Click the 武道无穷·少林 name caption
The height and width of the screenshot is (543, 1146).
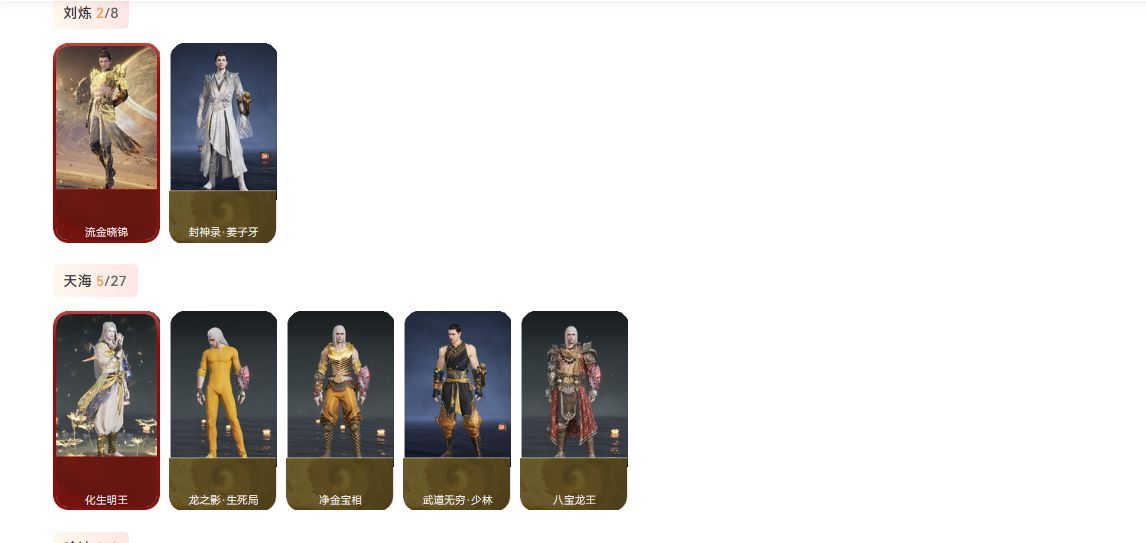click(458, 501)
